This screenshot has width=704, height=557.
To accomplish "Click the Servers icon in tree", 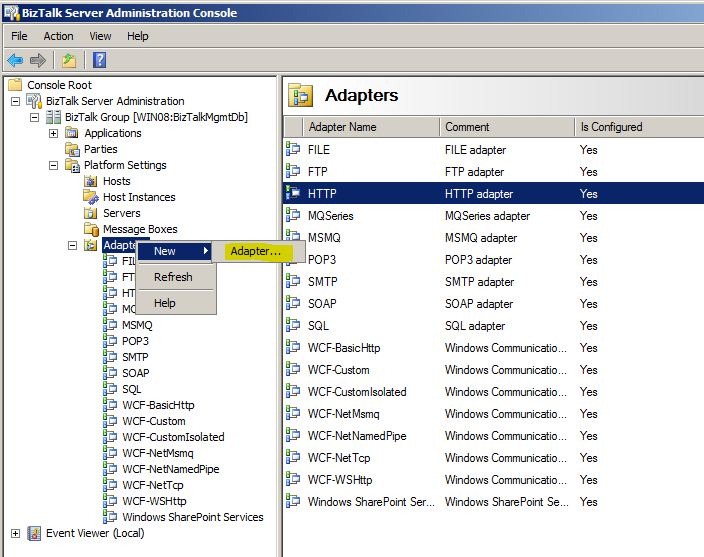I will click(x=91, y=213).
